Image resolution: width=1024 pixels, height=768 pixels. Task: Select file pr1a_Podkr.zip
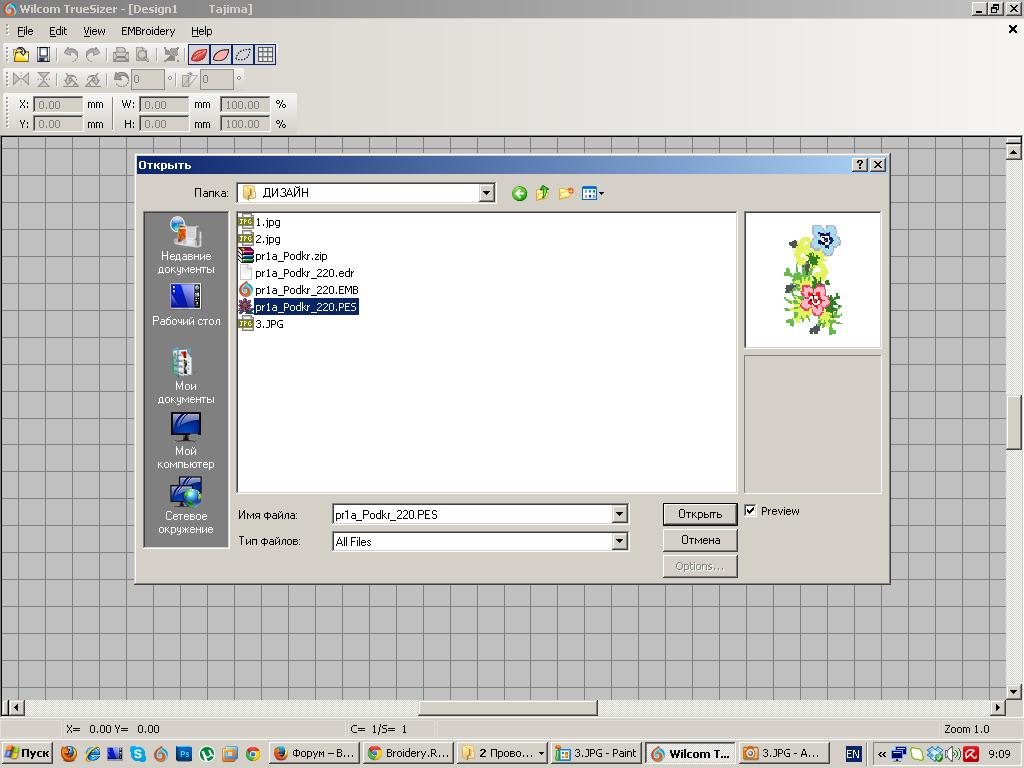(283, 256)
